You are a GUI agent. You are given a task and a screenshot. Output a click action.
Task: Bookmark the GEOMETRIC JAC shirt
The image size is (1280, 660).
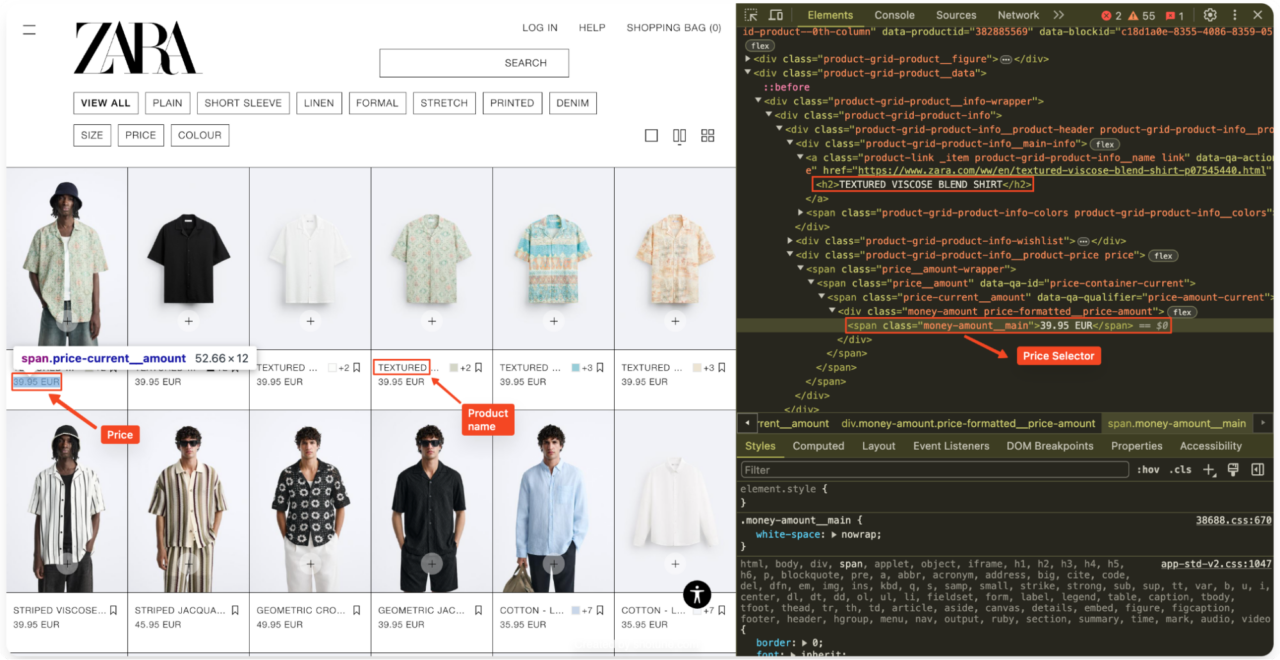(478, 610)
